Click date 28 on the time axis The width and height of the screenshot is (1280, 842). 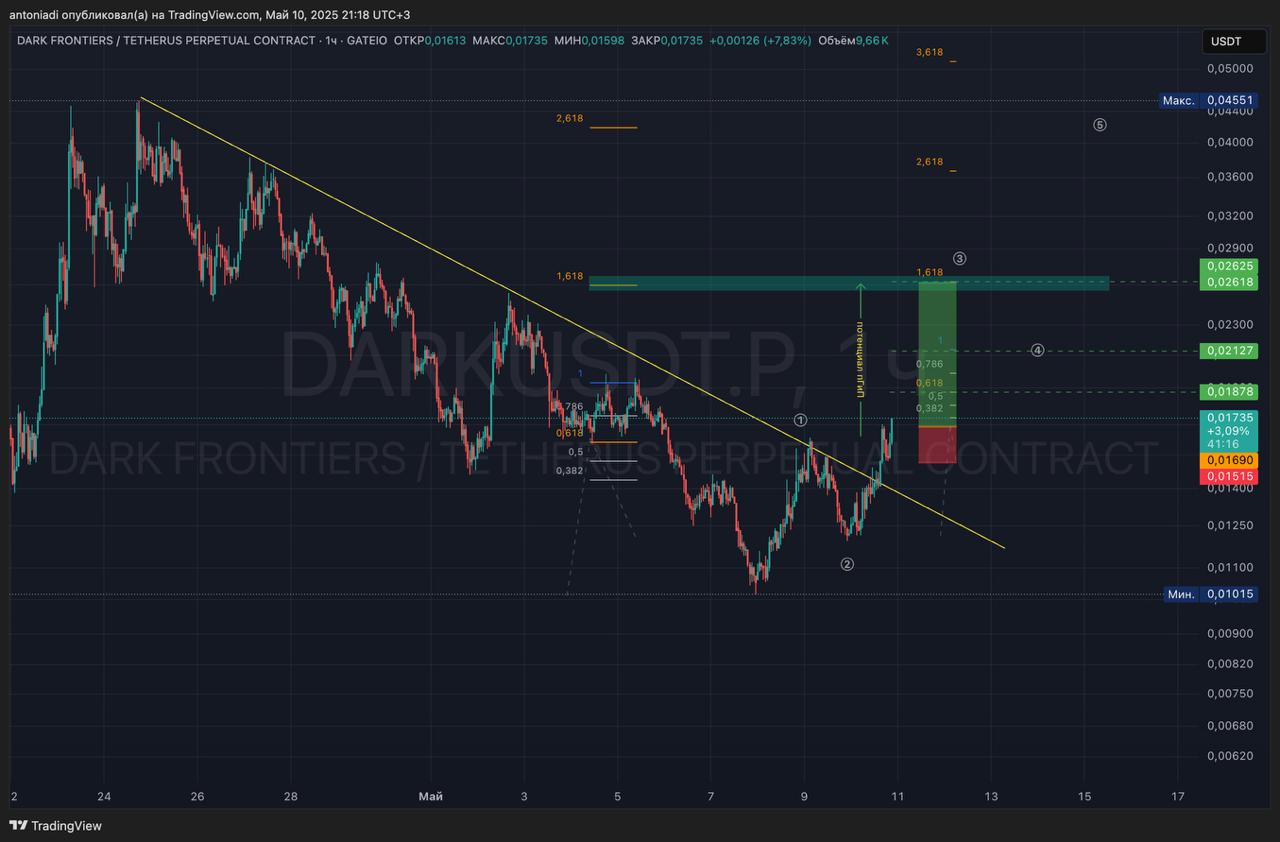[291, 796]
